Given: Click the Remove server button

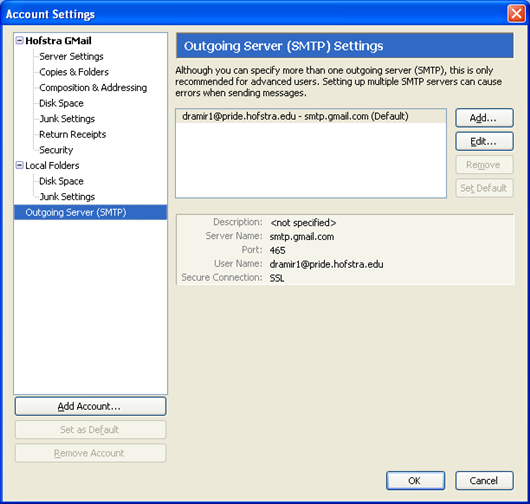Looking at the screenshot, I should click(x=484, y=165).
